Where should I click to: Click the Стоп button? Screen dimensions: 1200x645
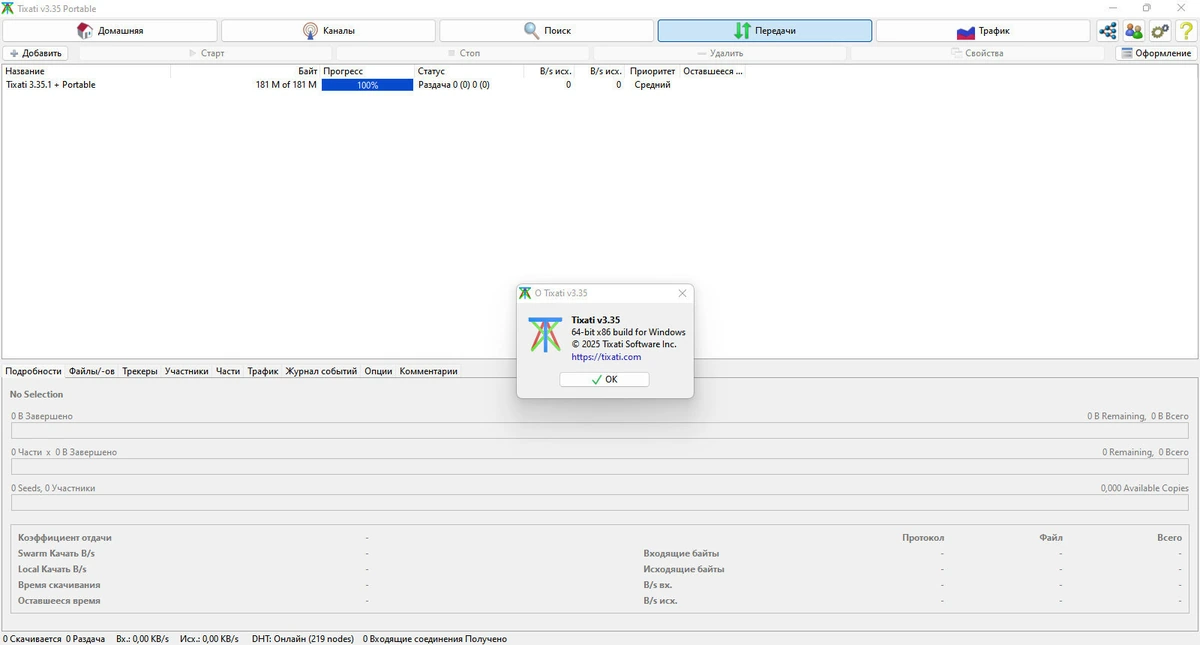[x=464, y=53]
